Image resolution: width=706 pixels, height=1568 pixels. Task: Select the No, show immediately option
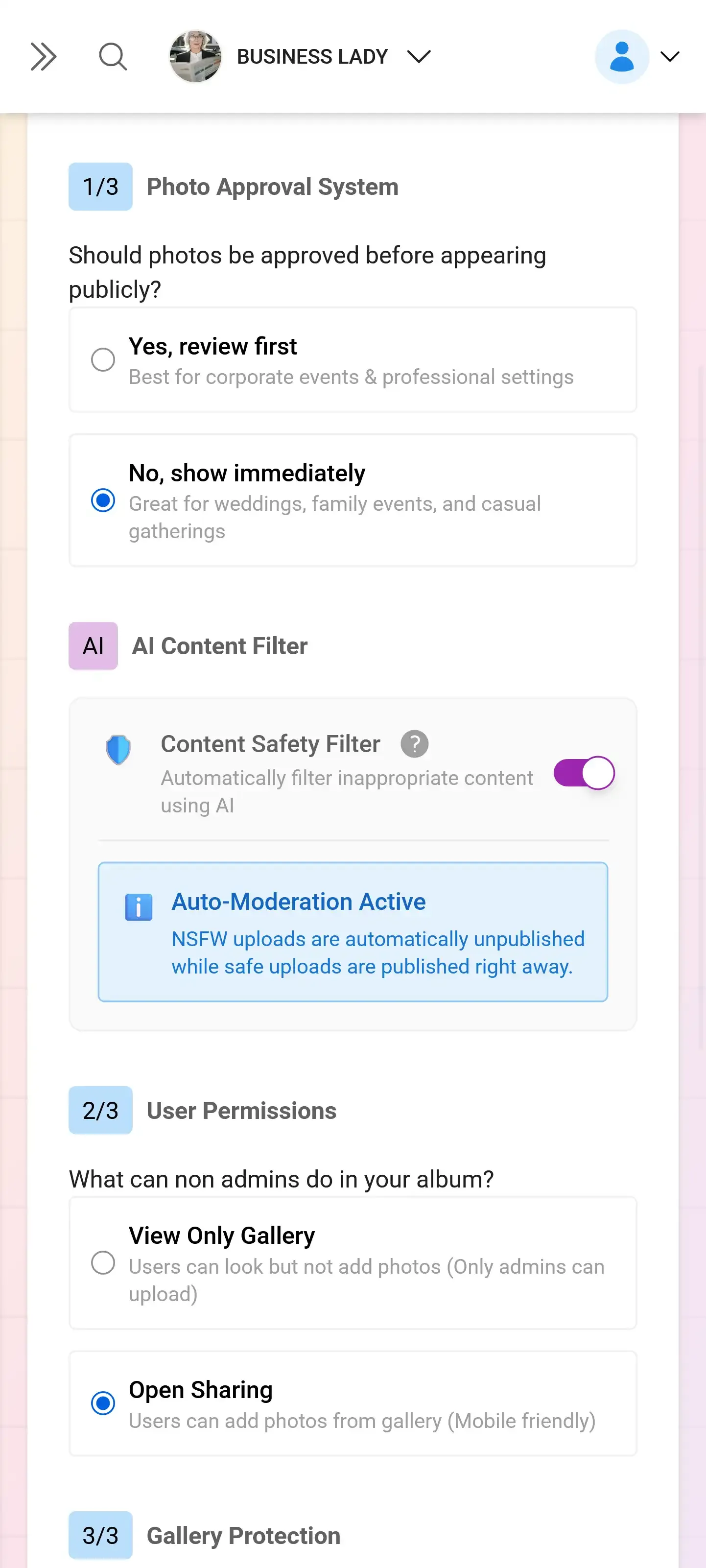pos(103,500)
